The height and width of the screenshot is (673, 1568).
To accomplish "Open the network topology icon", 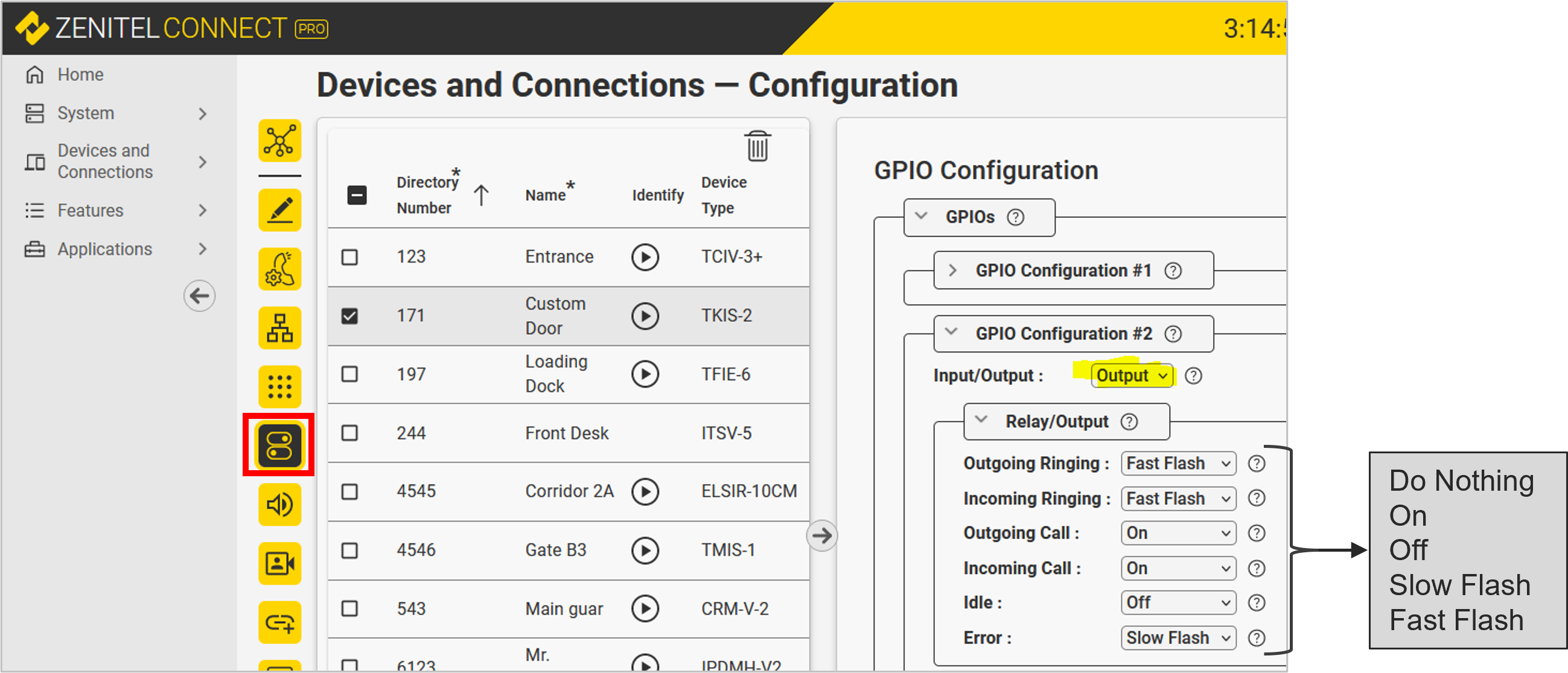I will [x=279, y=141].
